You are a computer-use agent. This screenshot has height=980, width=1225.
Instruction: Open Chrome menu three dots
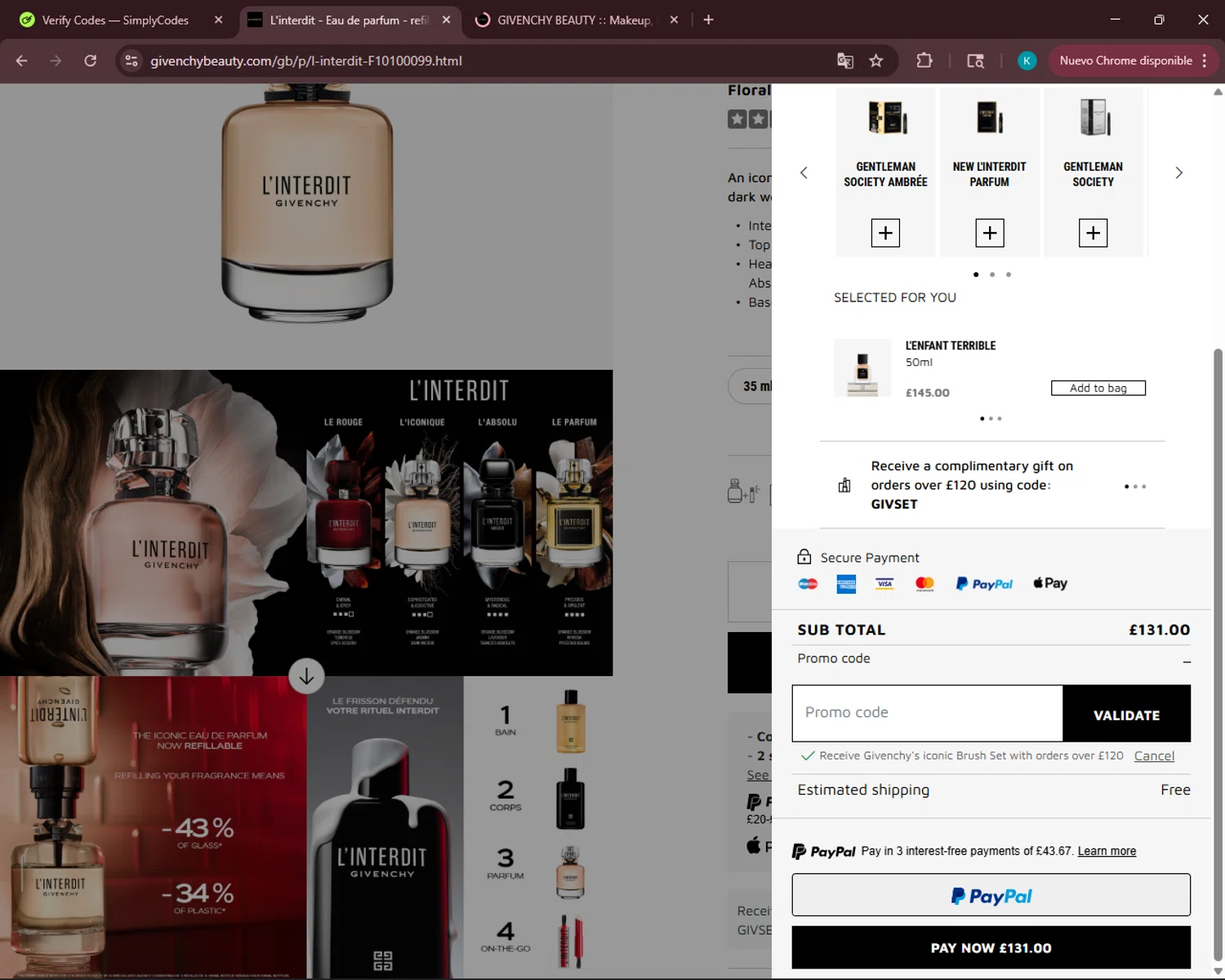[x=1205, y=60]
